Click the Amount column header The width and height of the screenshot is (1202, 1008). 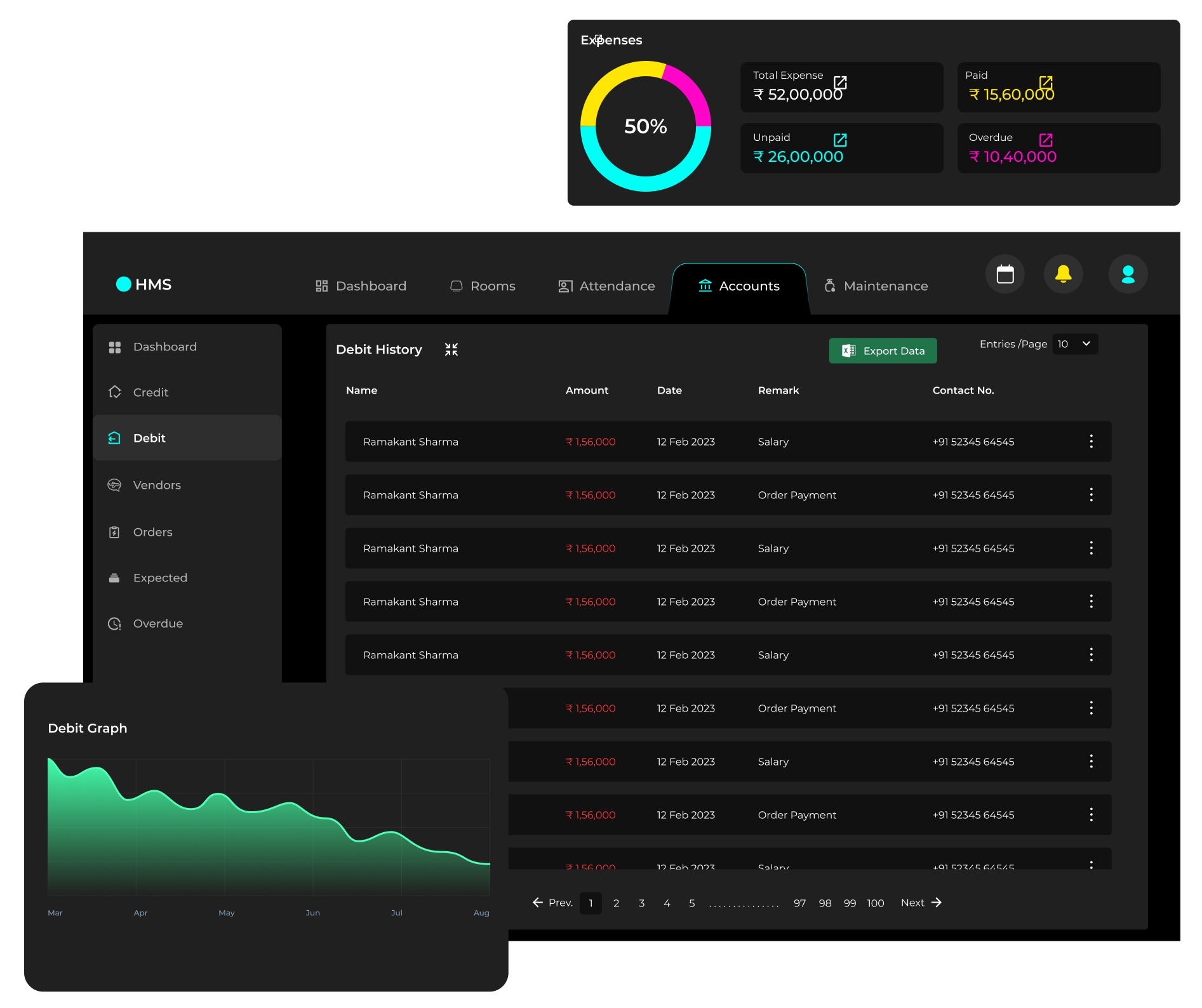(587, 390)
